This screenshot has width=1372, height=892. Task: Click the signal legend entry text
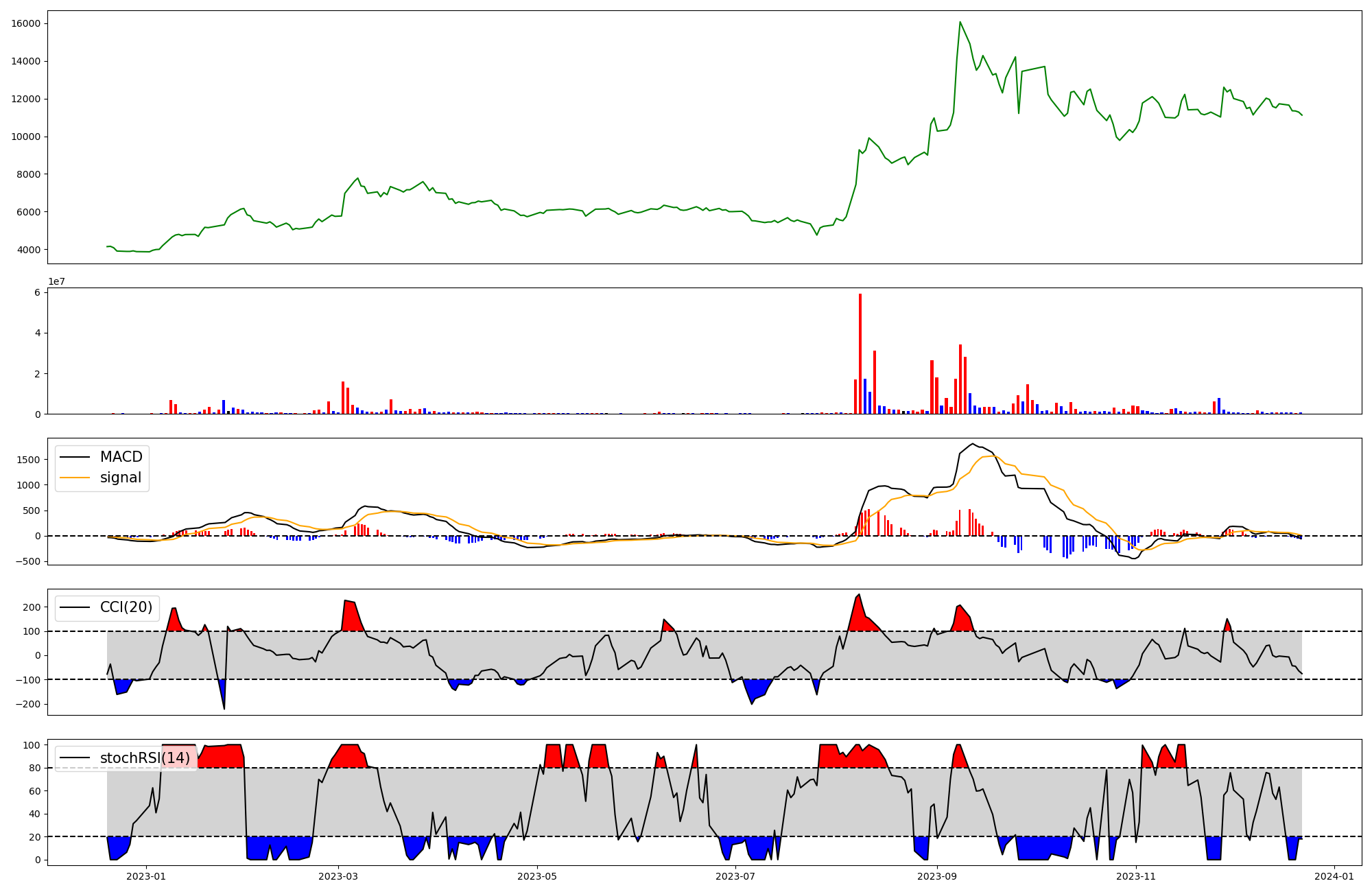click(x=120, y=478)
